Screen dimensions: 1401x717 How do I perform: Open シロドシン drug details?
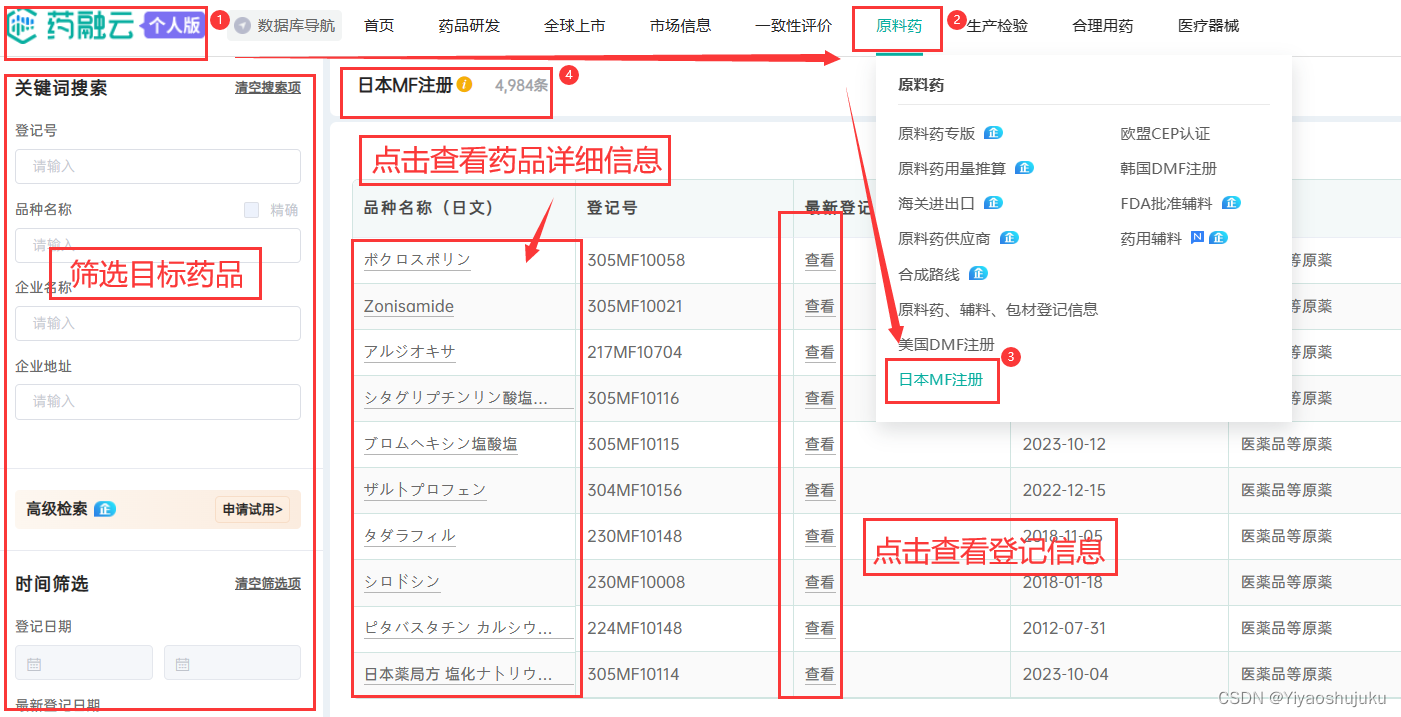click(402, 582)
